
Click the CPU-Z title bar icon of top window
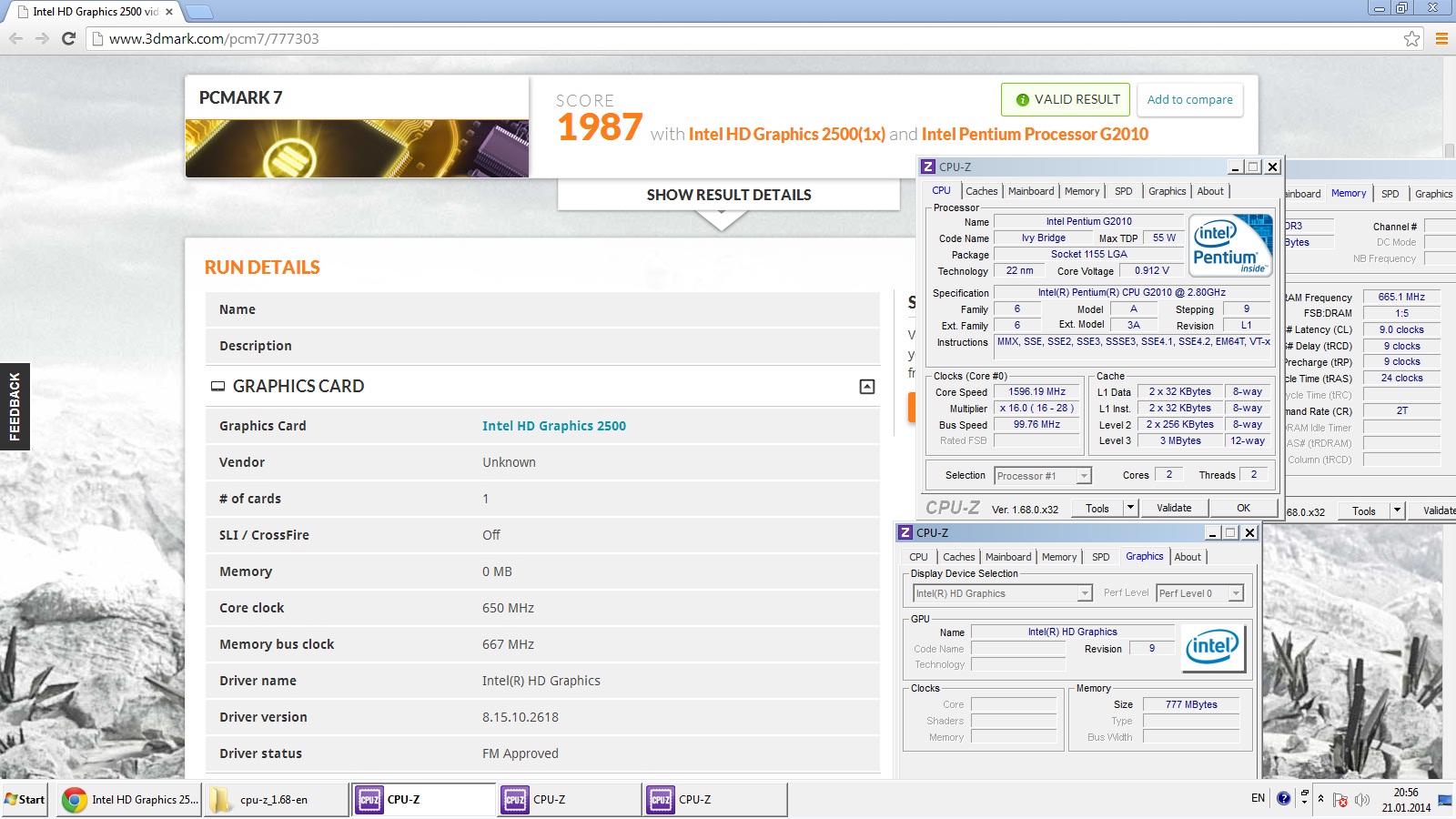coord(928,167)
